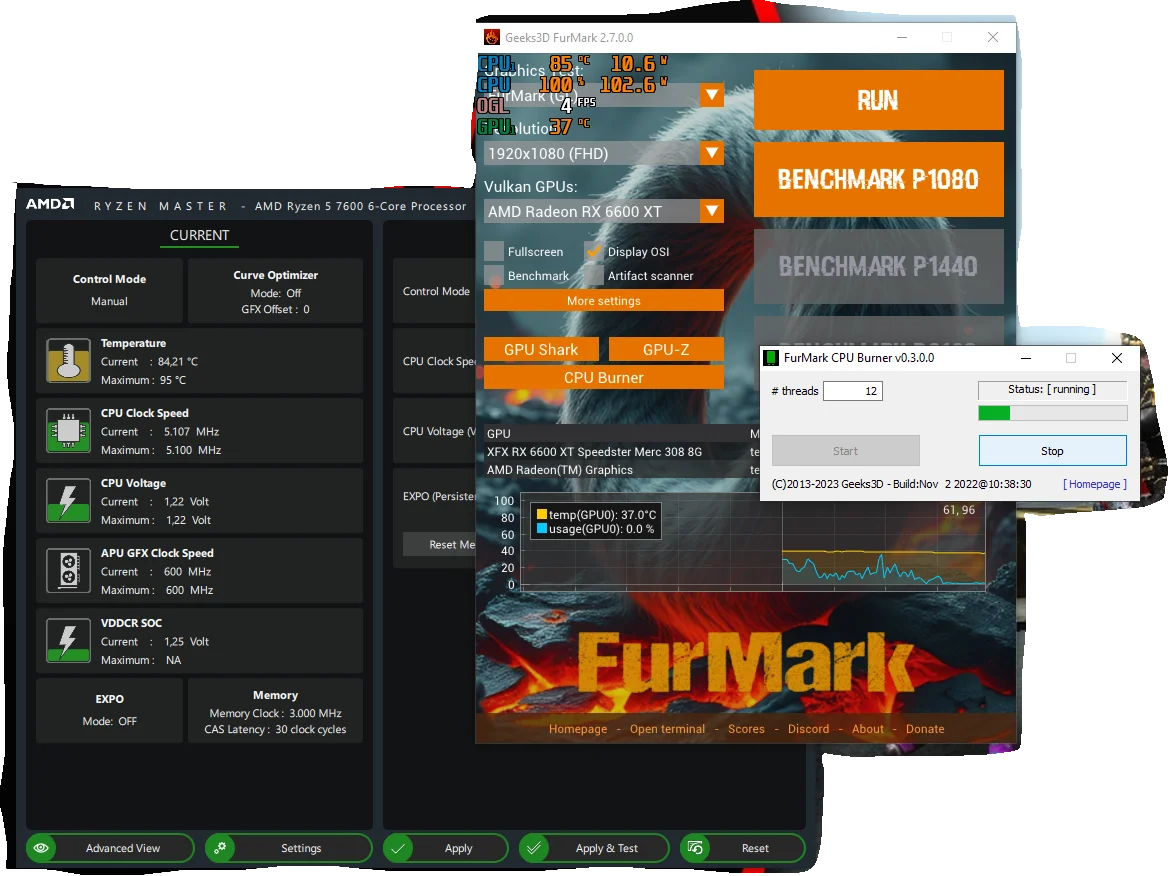Open the 1920x1080 (FHD) resolution dropdown
This screenshot has height=876, width=1168.
pos(712,153)
